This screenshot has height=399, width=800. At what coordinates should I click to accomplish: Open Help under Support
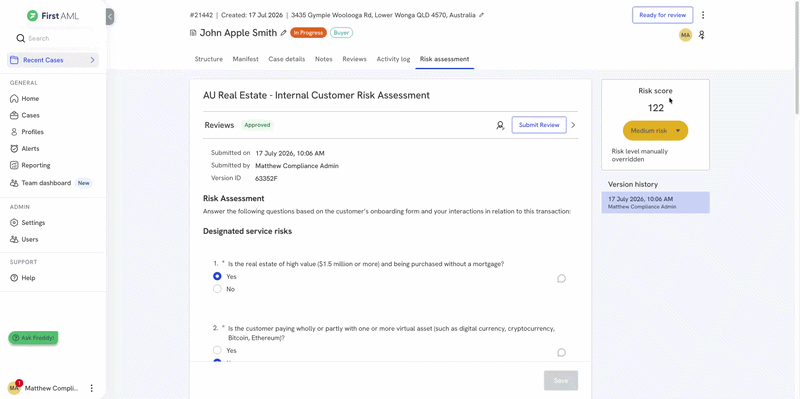point(28,278)
